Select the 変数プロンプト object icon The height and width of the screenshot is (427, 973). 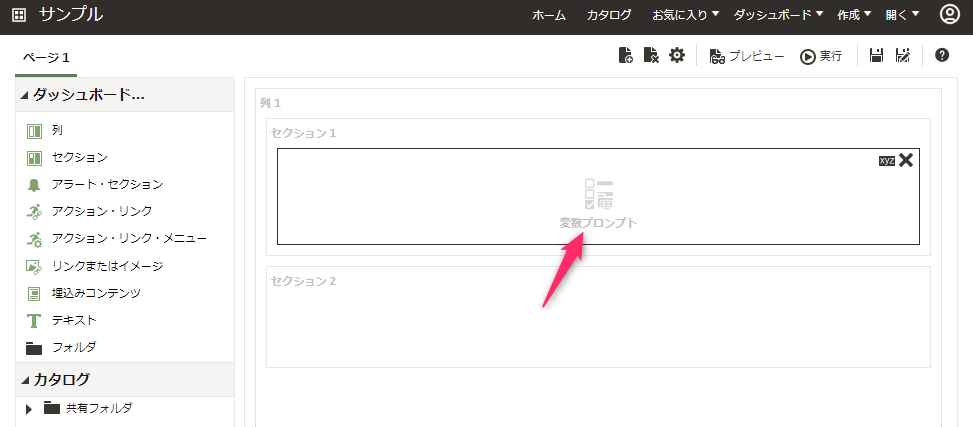pos(599,194)
